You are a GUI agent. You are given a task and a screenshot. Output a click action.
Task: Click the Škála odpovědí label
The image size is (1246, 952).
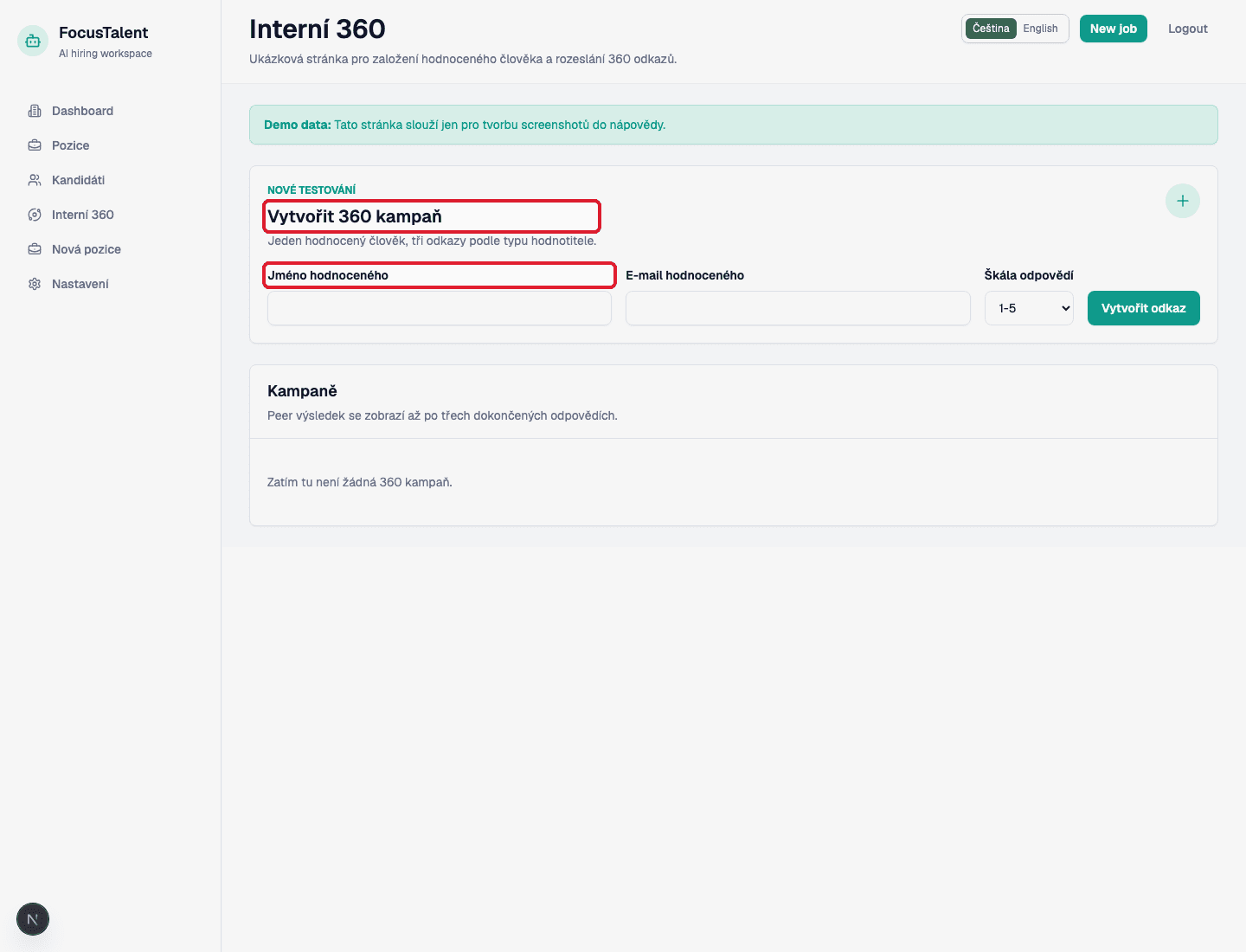click(x=1029, y=275)
